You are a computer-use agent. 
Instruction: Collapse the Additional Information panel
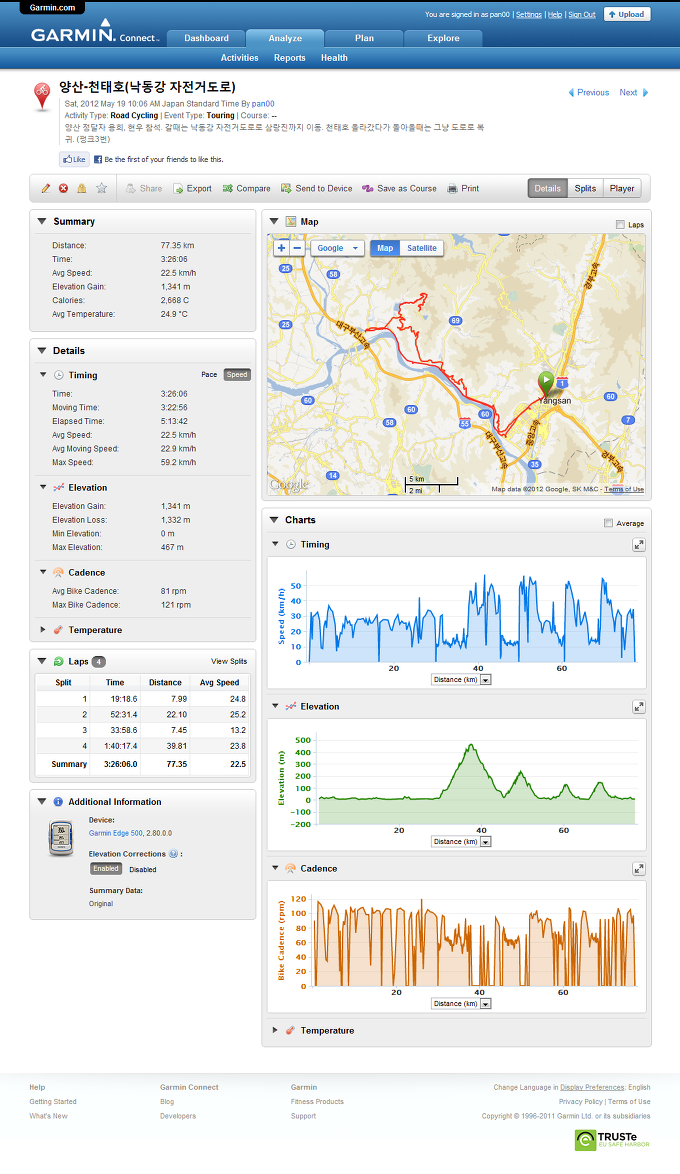[x=42, y=801]
